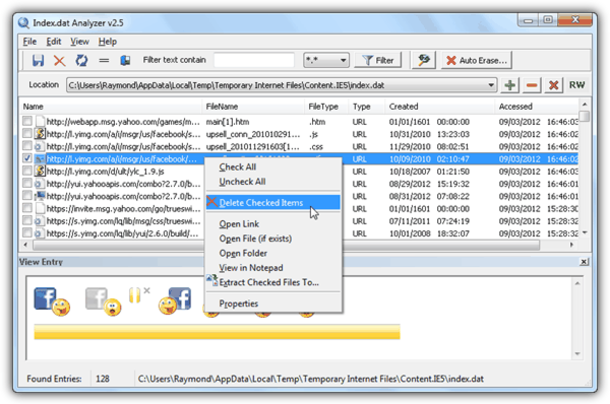Screen dimensions: 610x404
Task: Click the monitor icon of second yui.yahooapis row
Action: click(x=39, y=196)
